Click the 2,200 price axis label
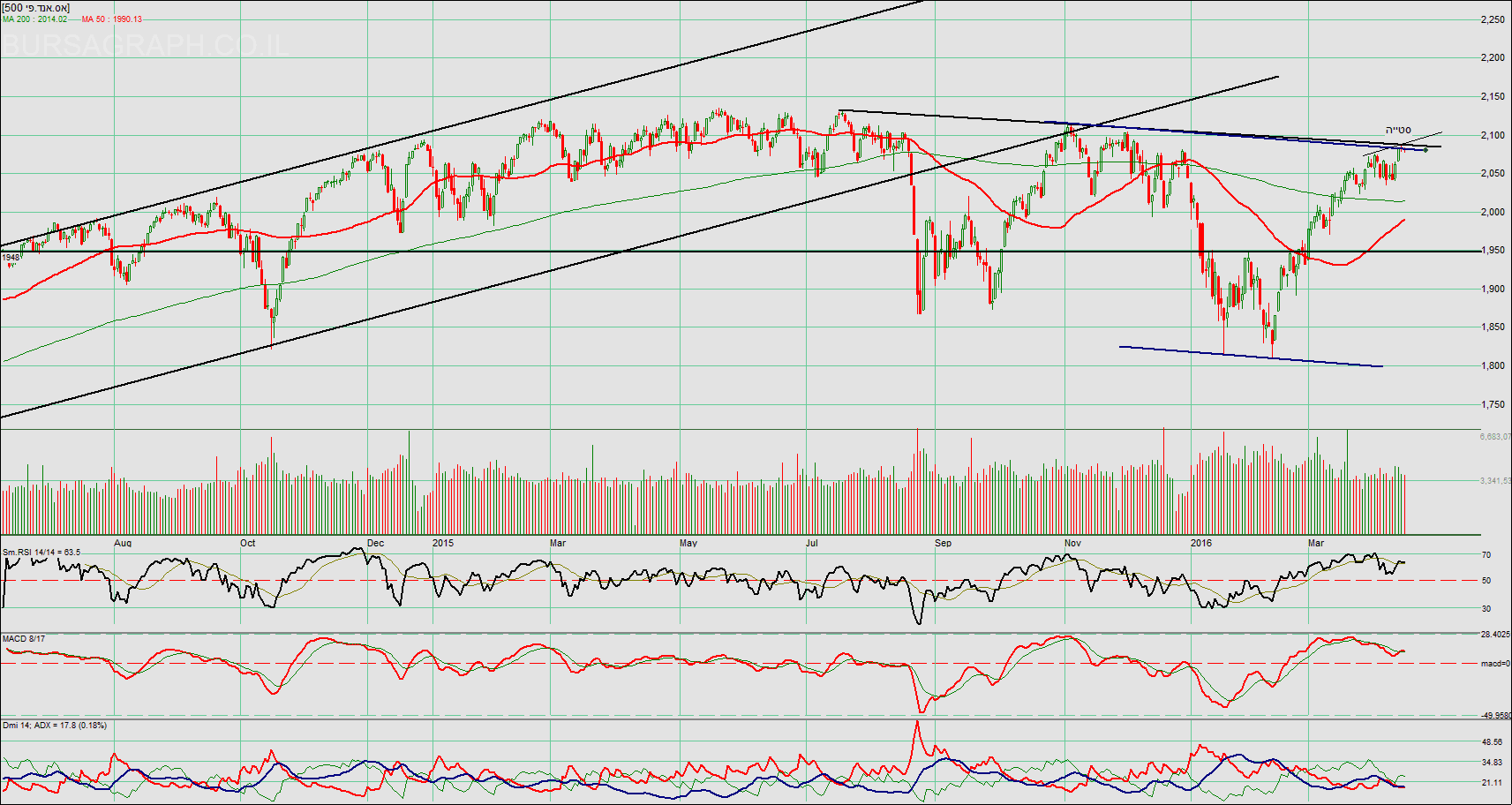Image resolution: width=1512 pixels, height=805 pixels. [1493, 58]
